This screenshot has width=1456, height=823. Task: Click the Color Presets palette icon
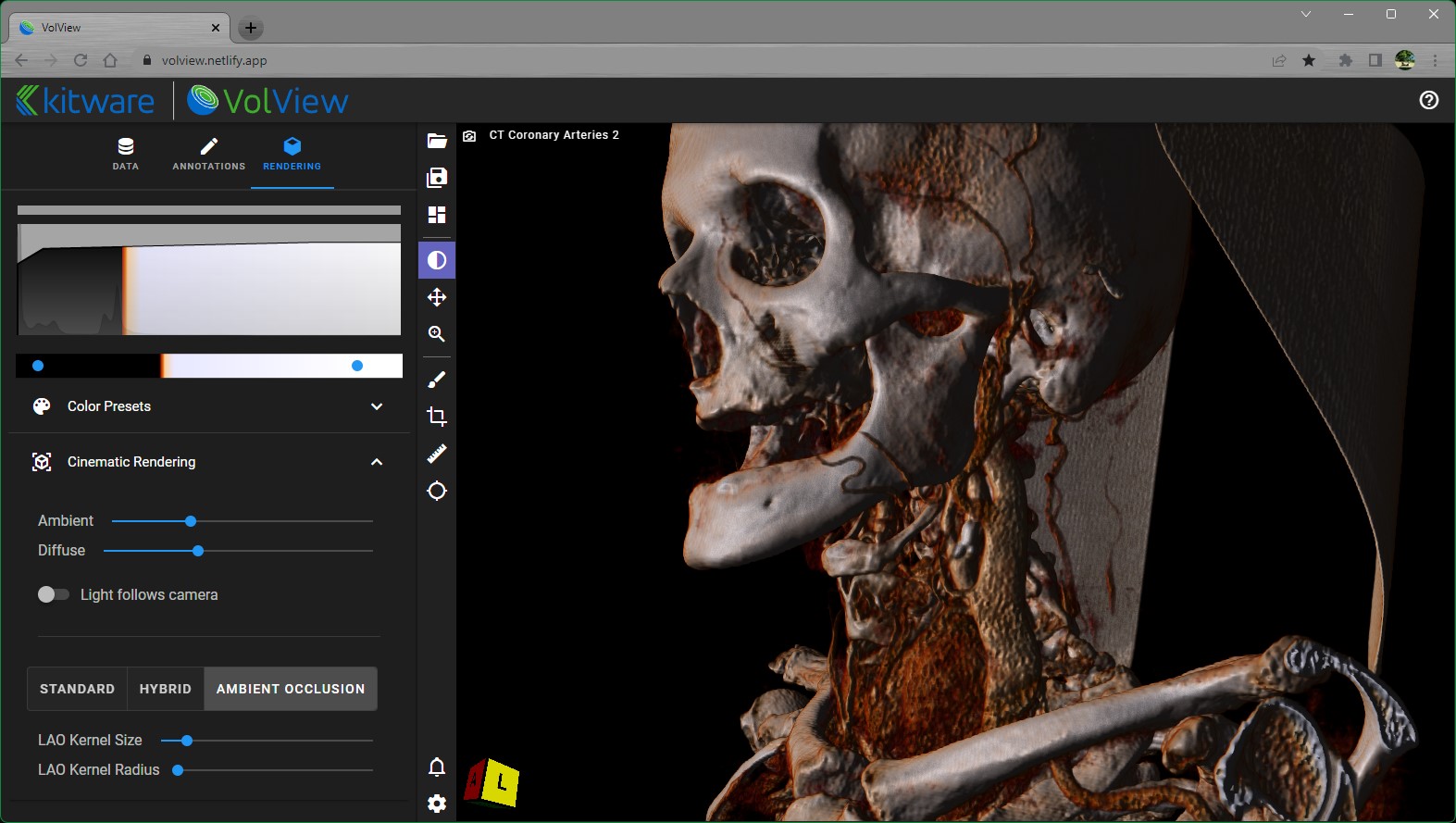42,406
